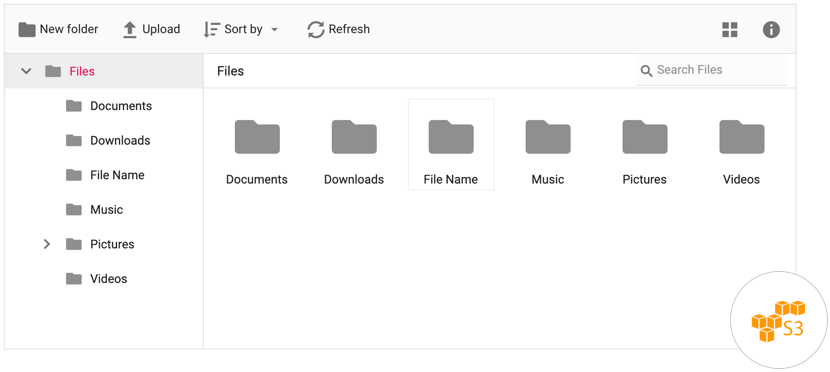Click the Upload arrow icon
830x372 pixels.
click(130, 30)
